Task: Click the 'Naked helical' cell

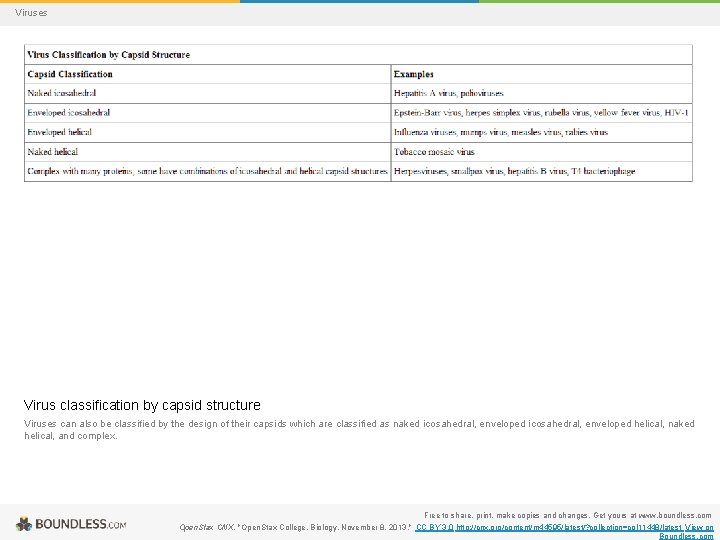Action: 208,152
